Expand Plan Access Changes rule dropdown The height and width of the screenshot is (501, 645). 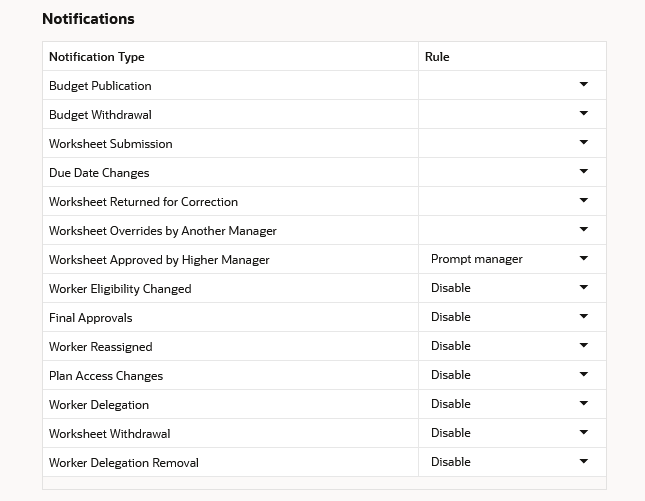click(x=583, y=374)
